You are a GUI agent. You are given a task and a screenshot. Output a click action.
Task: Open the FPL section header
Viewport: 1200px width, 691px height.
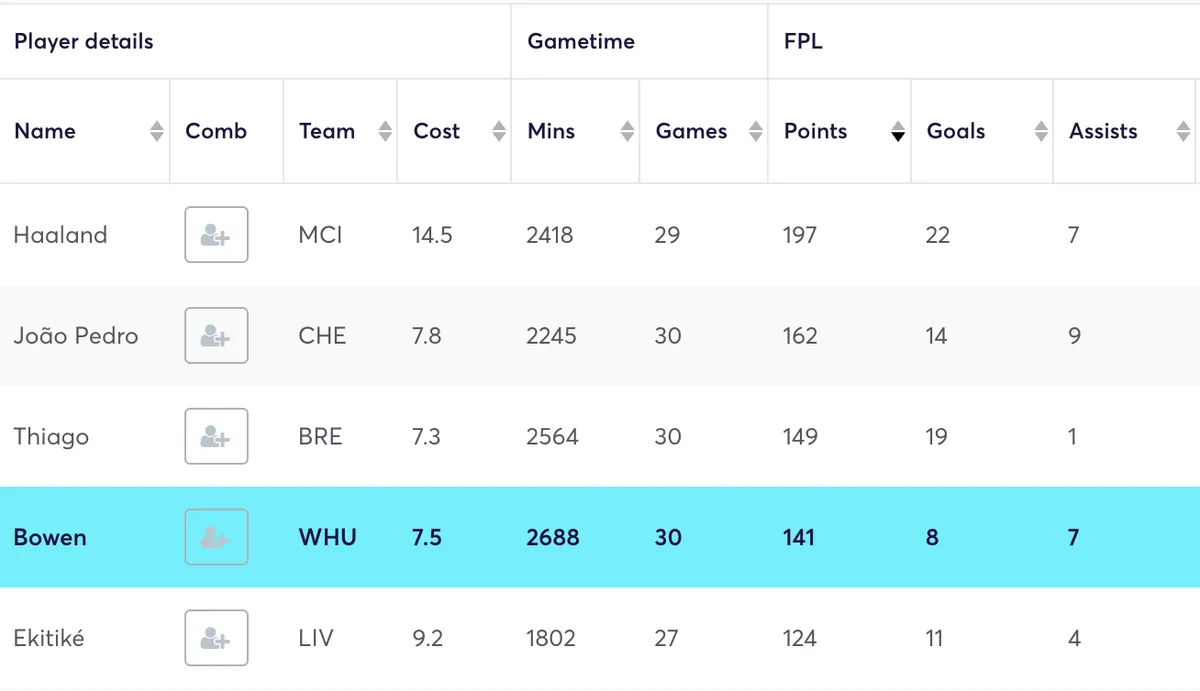[800, 41]
